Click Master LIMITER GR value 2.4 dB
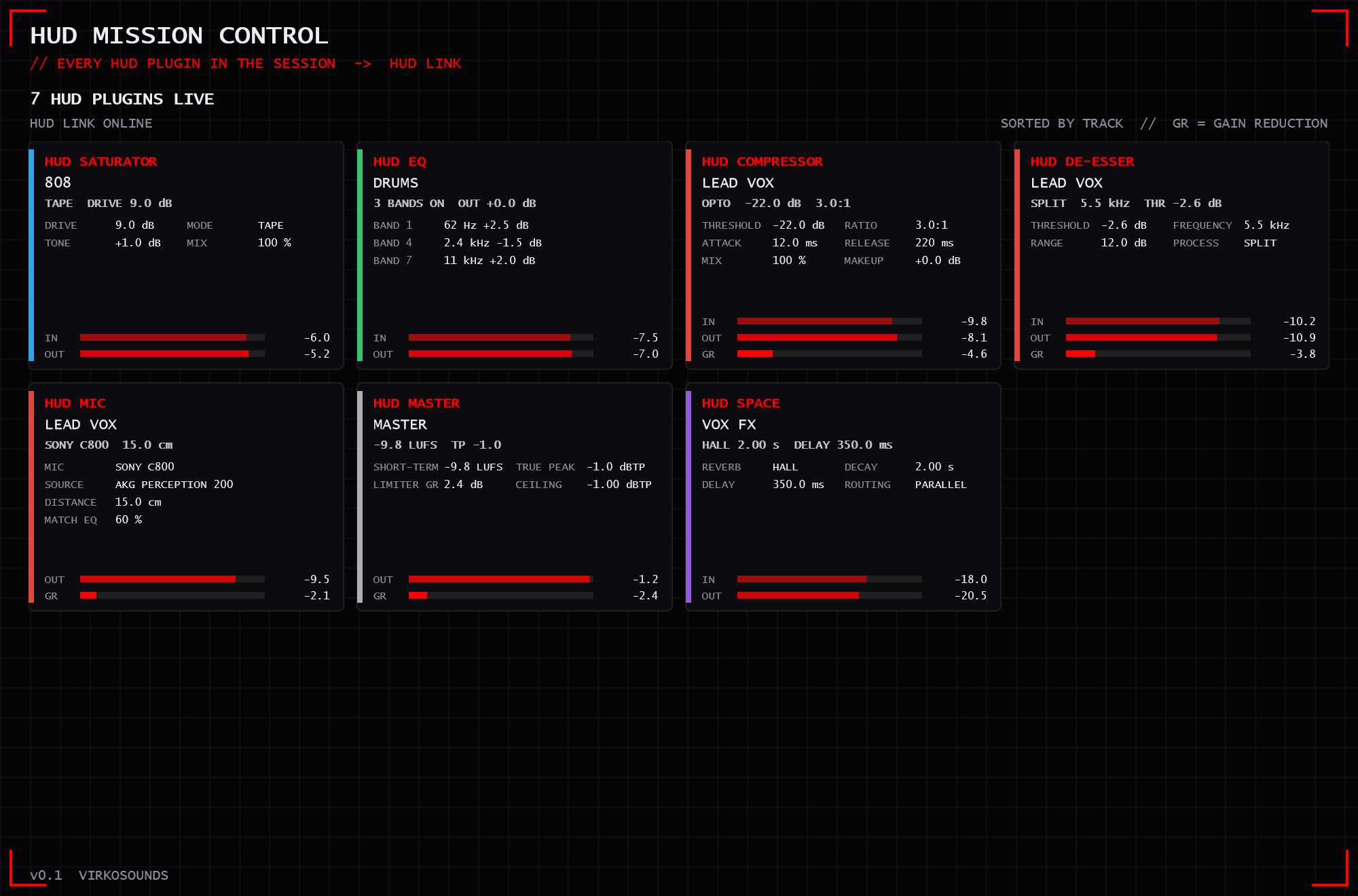 point(463,484)
